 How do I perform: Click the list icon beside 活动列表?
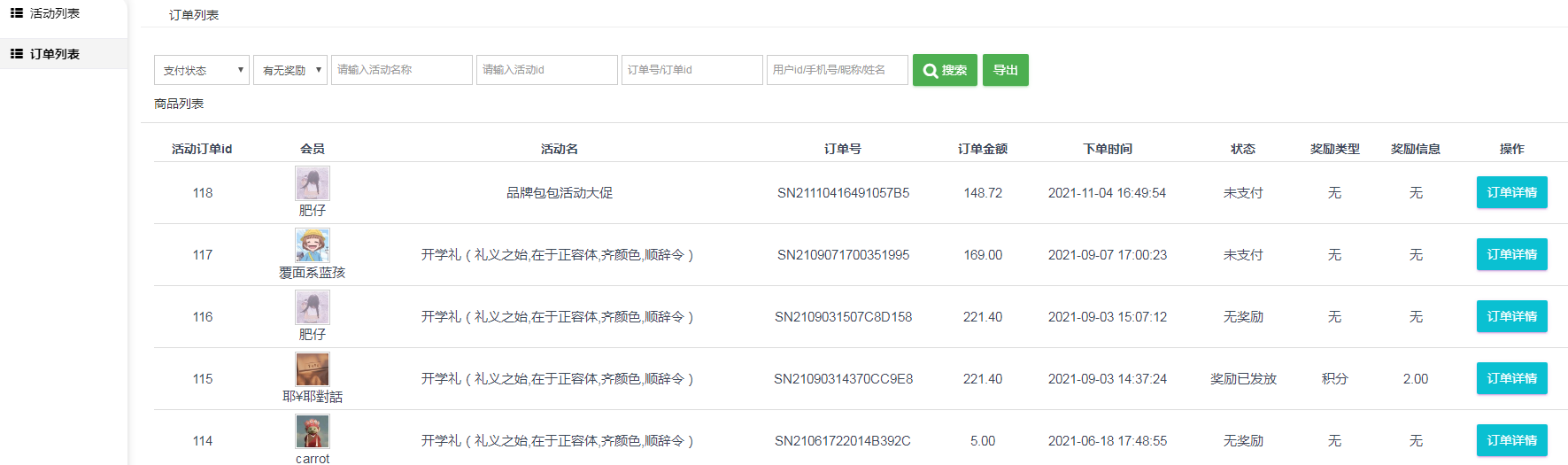click(16, 13)
